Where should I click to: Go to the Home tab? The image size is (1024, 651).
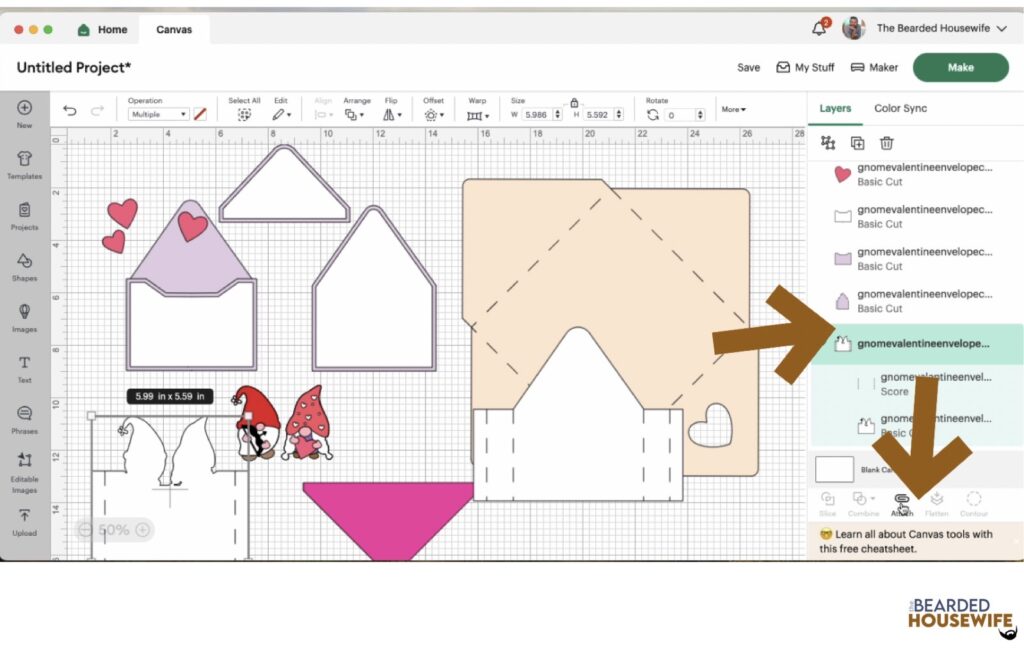coord(103,29)
